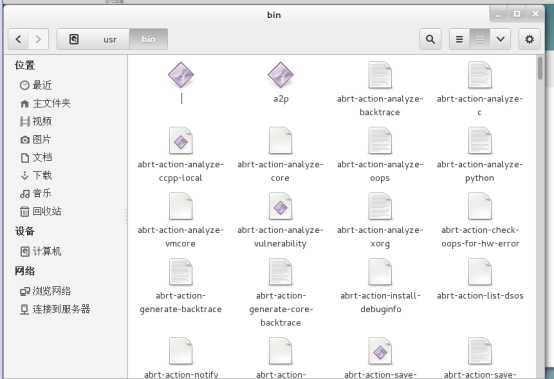Click the vertical scrollbar handle in file view
Image resolution: width=554 pixels, height=379 pixels.
[540, 69]
